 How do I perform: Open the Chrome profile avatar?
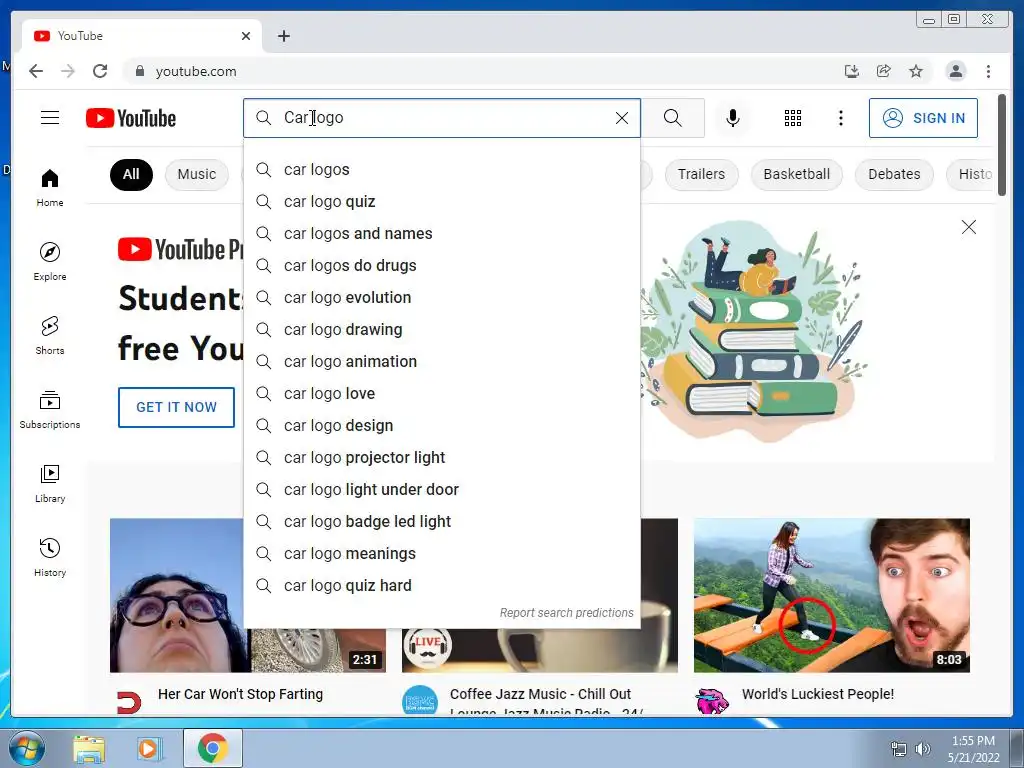[955, 71]
